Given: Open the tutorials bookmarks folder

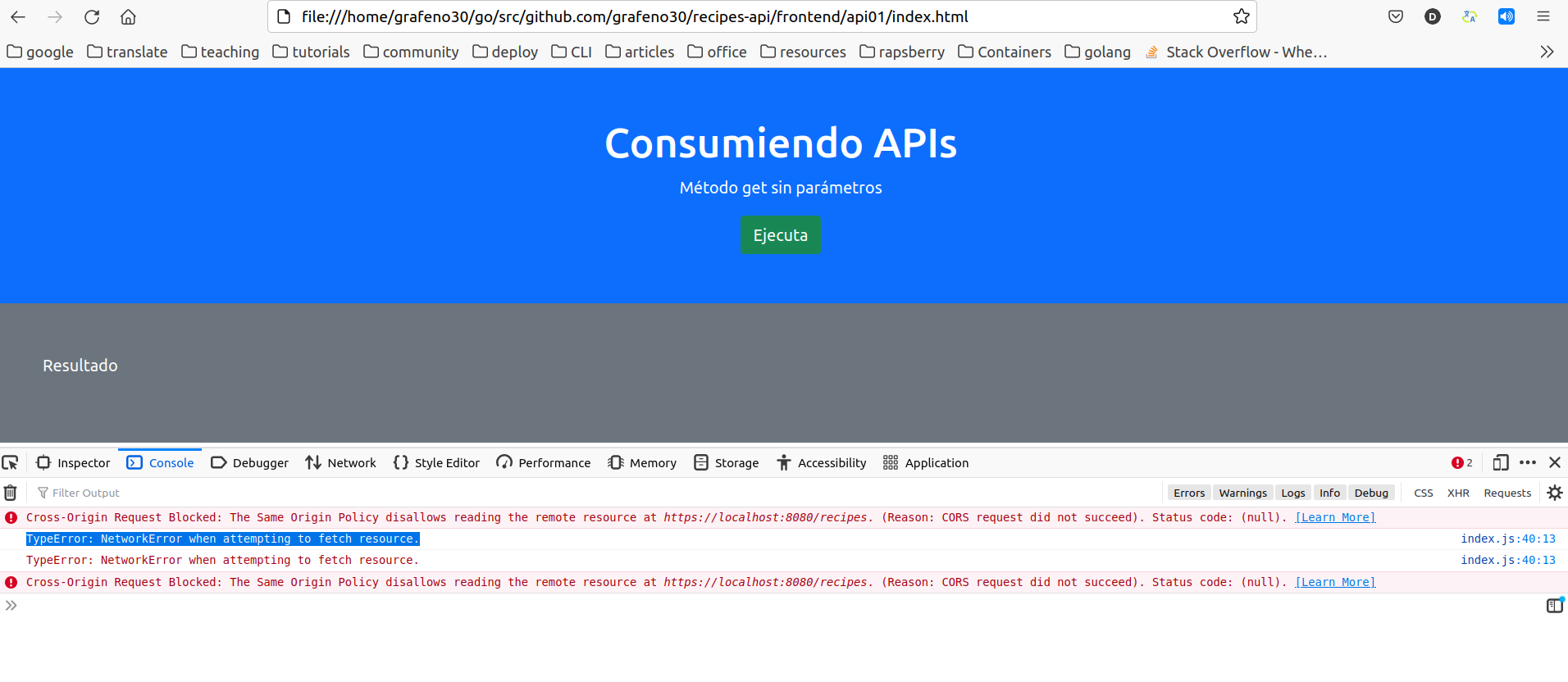Looking at the screenshot, I should [311, 52].
